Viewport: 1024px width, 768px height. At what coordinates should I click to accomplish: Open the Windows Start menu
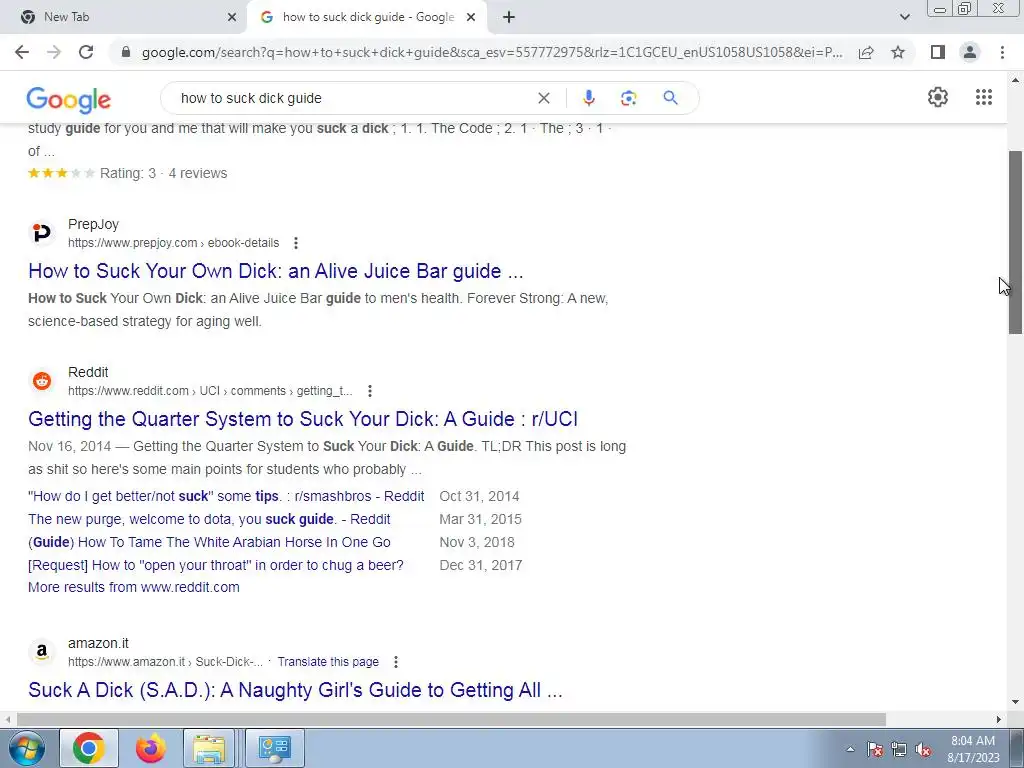click(25, 748)
